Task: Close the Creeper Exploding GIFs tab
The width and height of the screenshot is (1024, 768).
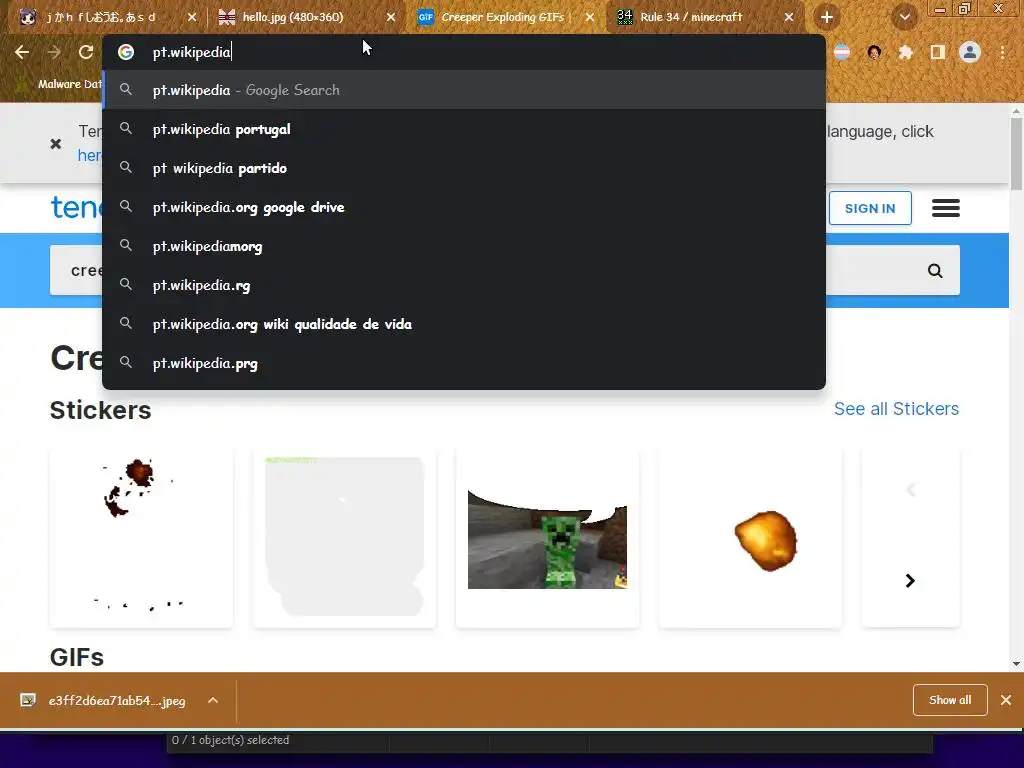Action: pos(590,17)
